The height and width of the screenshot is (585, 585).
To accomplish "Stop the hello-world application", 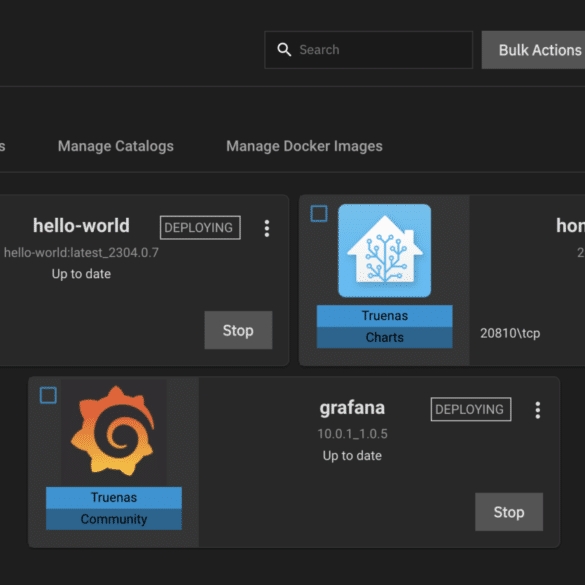I will pyautogui.click(x=238, y=330).
